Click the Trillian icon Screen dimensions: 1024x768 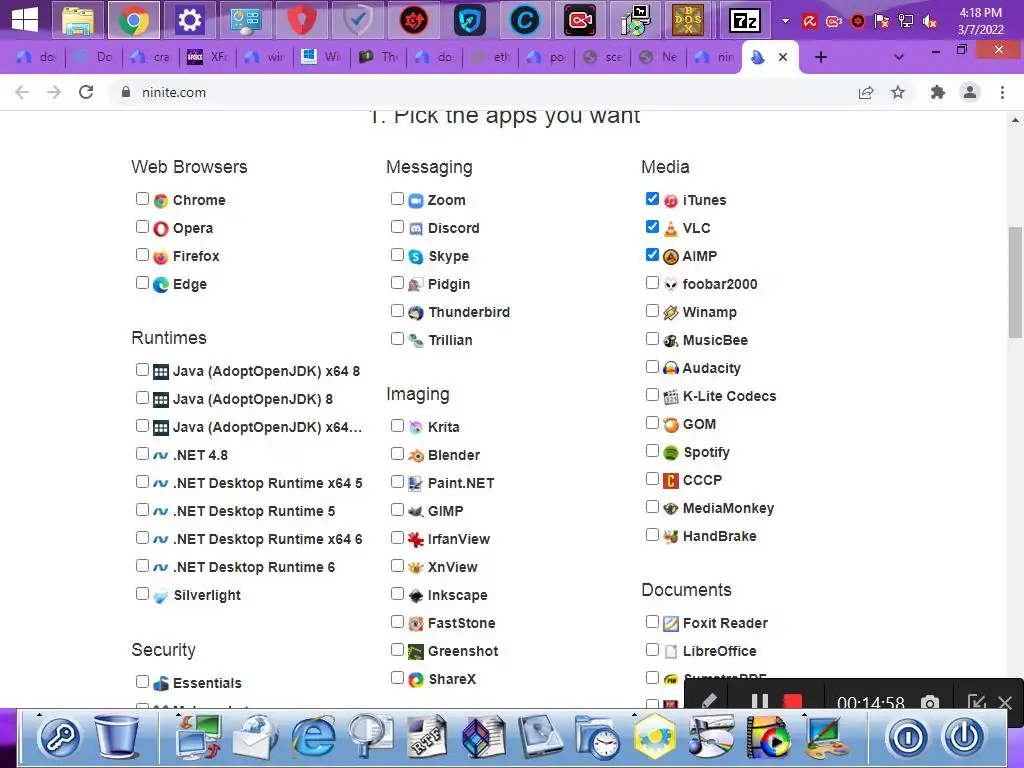click(416, 340)
